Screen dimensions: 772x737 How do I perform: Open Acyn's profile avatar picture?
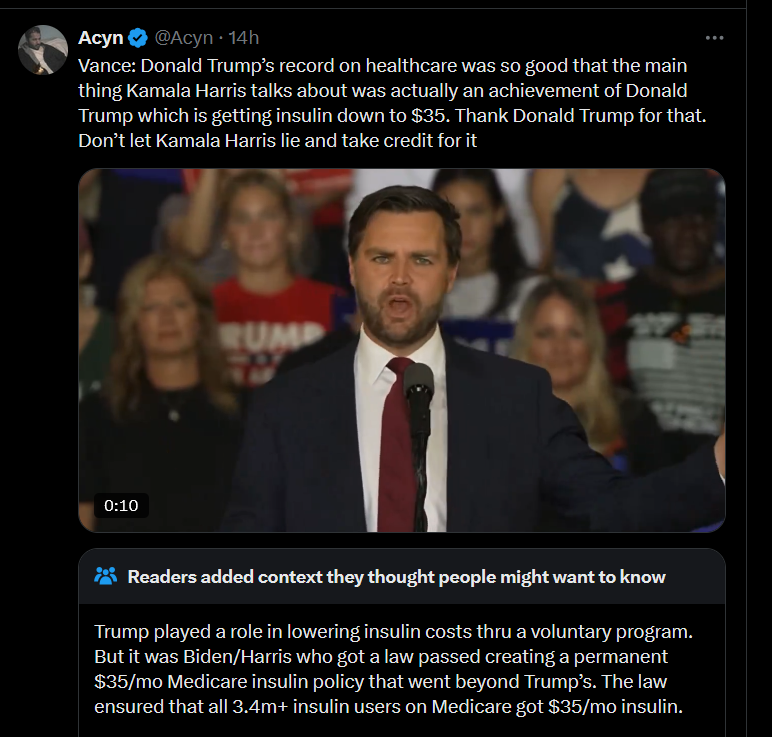[x=43, y=49]
